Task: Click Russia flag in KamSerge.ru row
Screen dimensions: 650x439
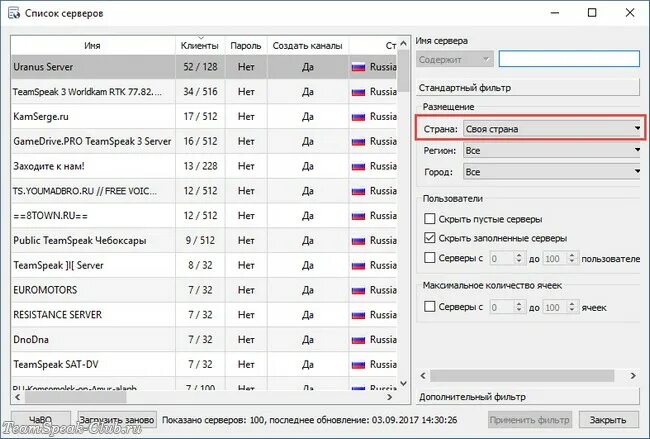Action: 358,117
